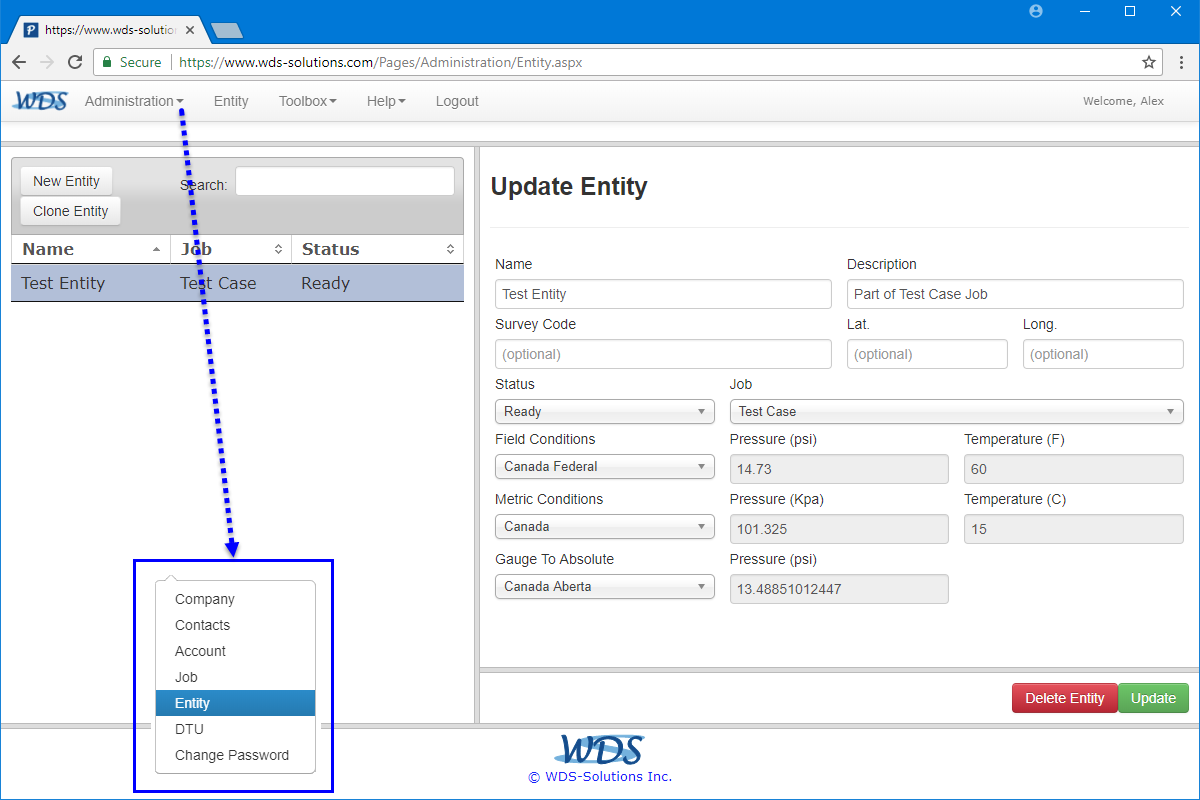Bookmark page with star icon
Viewport: 1200px width, 800px height.
1149,62
